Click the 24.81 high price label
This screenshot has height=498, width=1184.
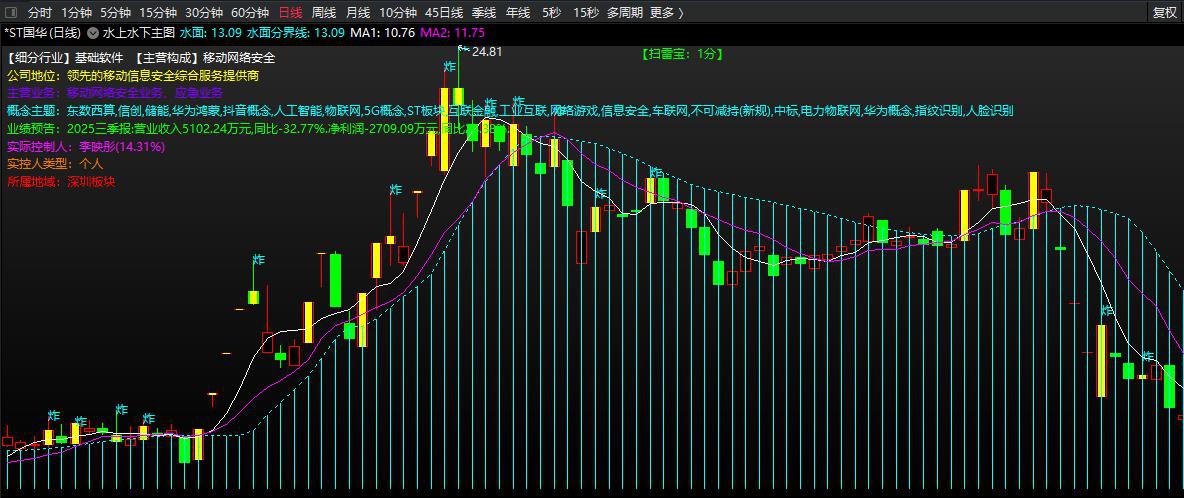point(487,51)
